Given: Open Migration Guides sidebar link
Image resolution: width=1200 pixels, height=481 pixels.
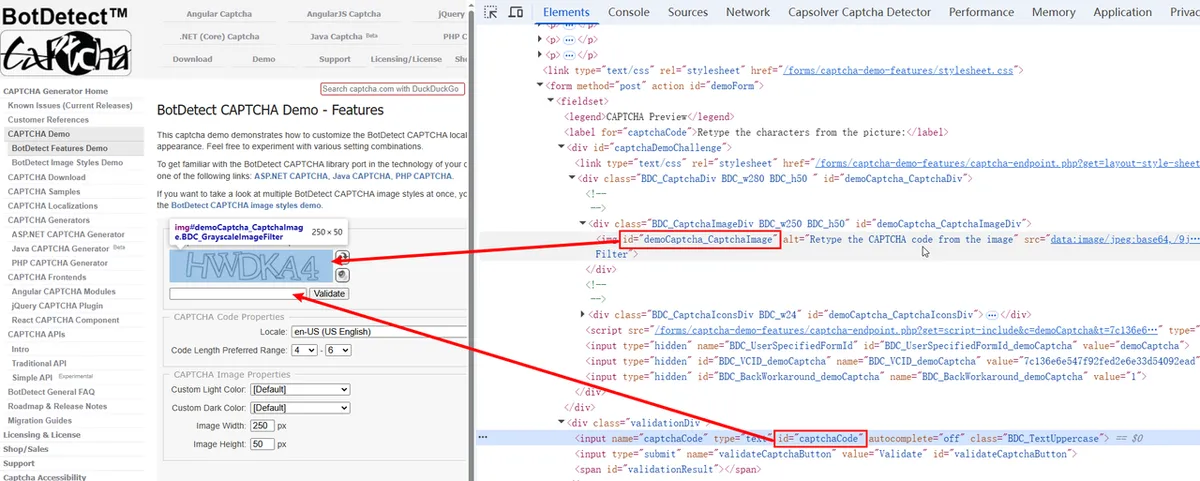Looking at the screenshot, I should 39,421.
